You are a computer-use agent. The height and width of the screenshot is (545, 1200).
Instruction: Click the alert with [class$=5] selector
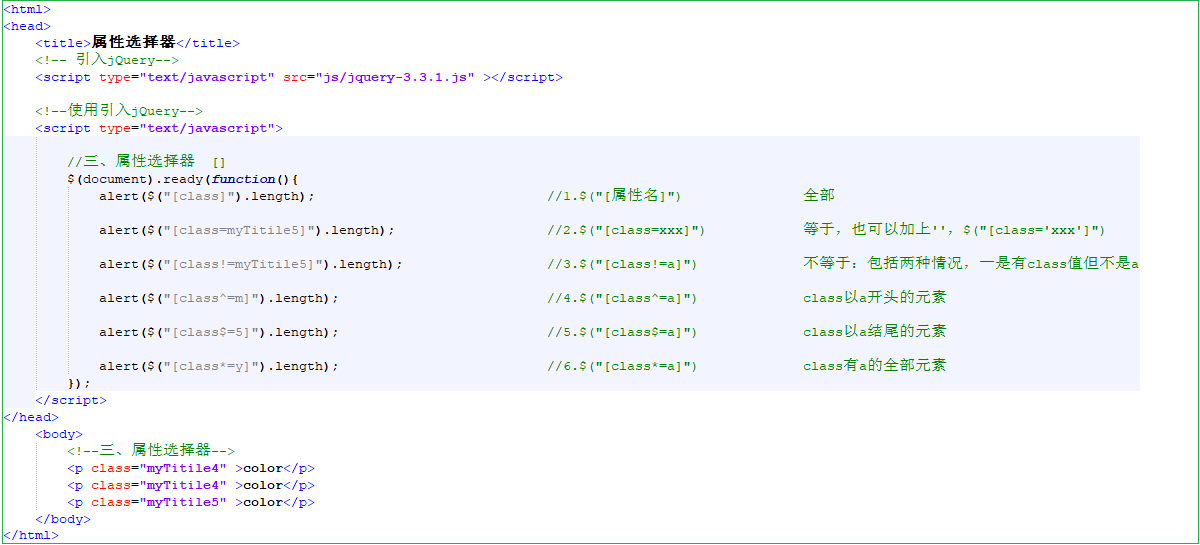(x=219, y=332)
